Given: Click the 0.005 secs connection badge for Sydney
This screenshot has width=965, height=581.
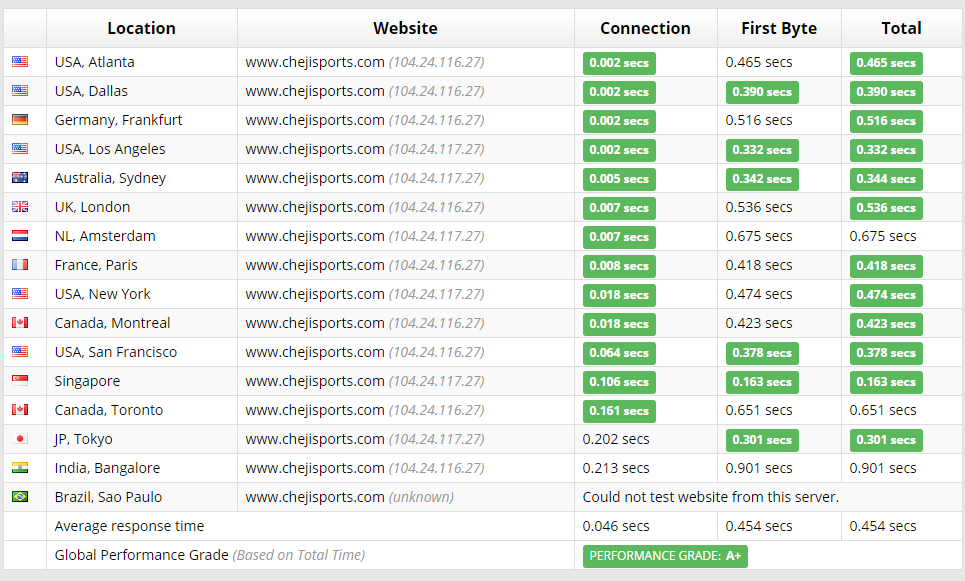Looking at the screenshot, I should click(x=619, y=178).
